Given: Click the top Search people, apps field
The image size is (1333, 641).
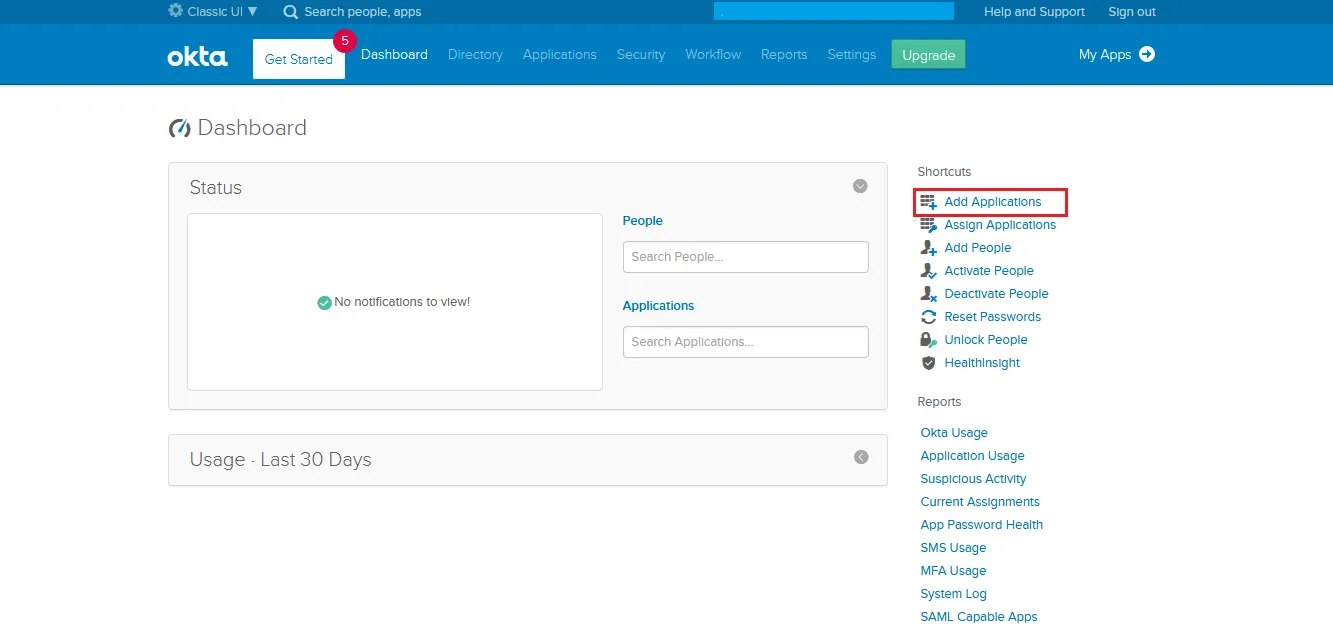Looking at the screenshot, I should 362,12.
